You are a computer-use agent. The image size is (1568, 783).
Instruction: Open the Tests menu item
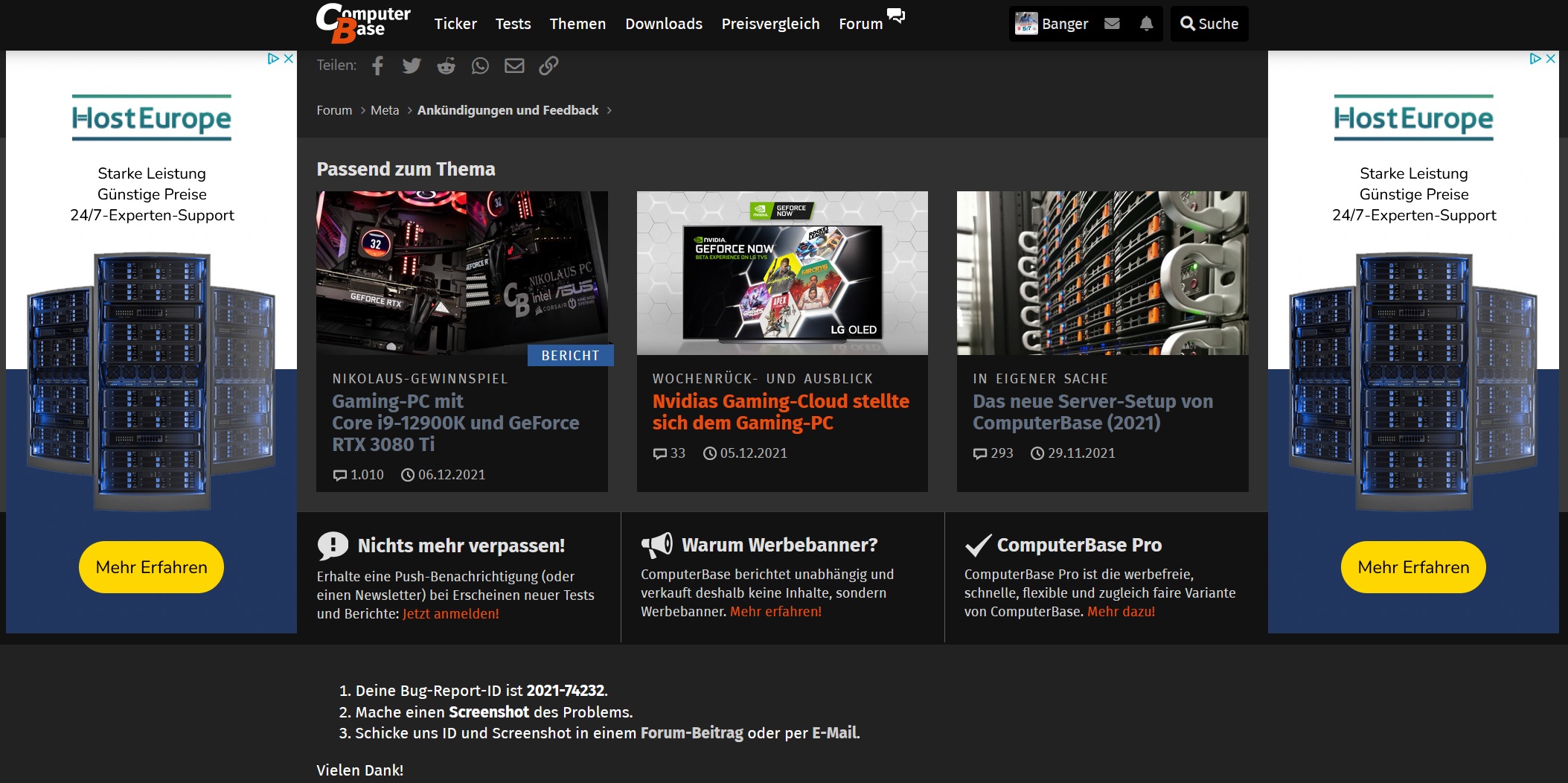tap(513, 24)
